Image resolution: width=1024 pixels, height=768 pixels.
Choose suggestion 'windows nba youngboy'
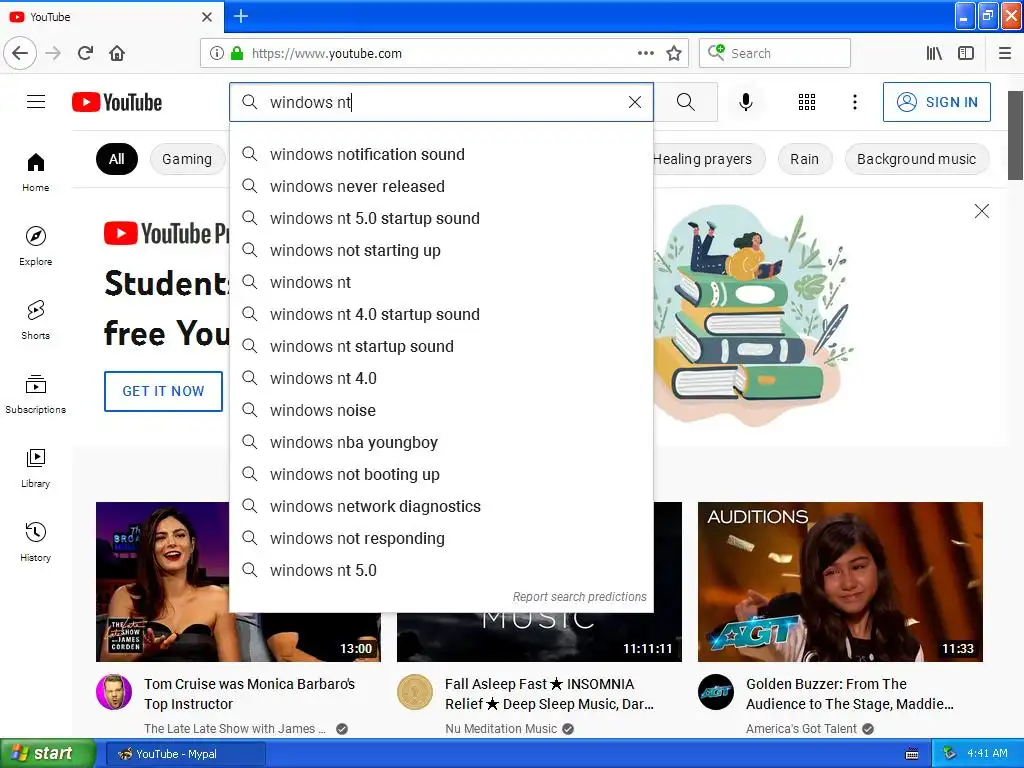441,442
